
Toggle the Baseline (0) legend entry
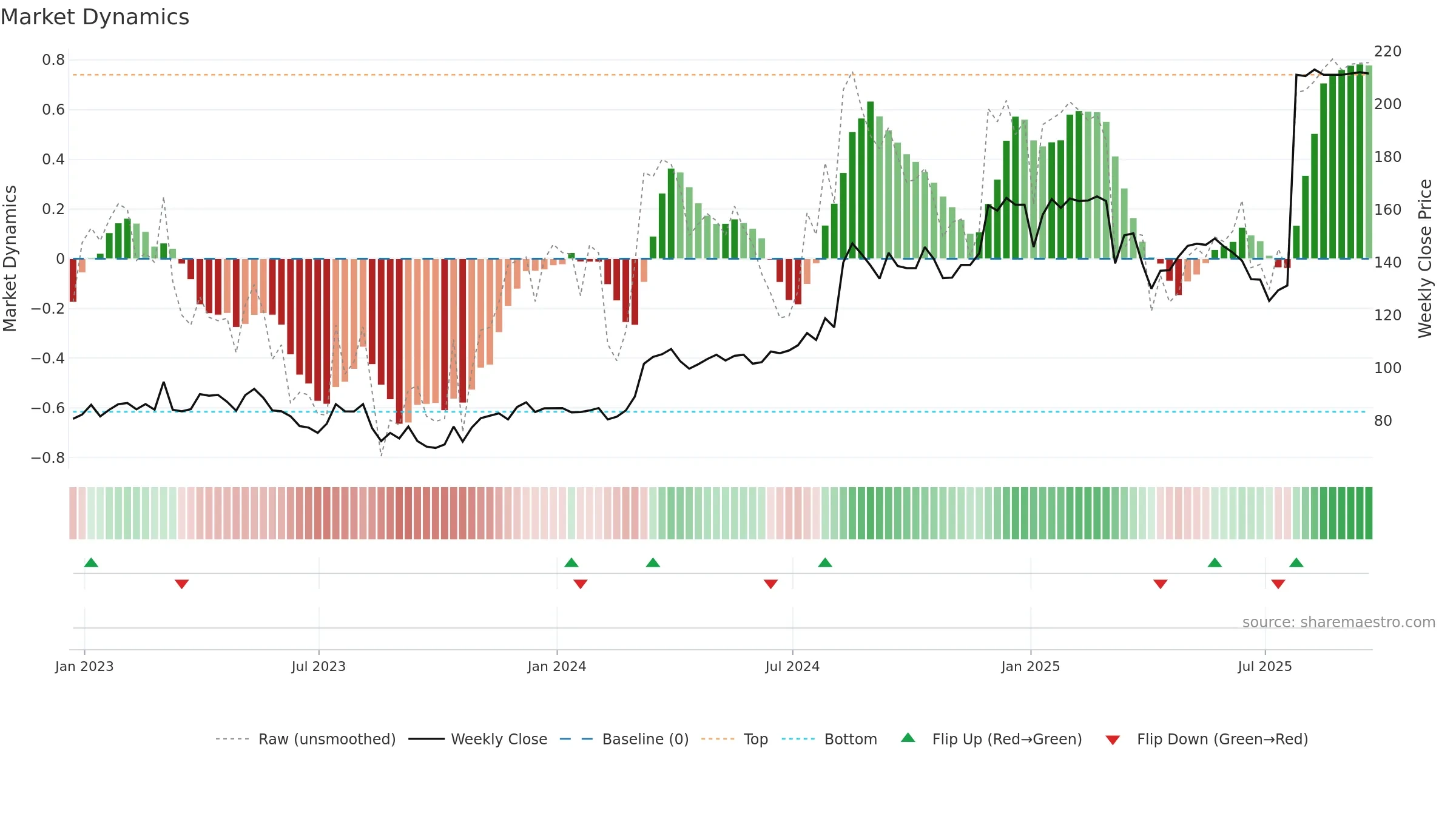point(624,739)
